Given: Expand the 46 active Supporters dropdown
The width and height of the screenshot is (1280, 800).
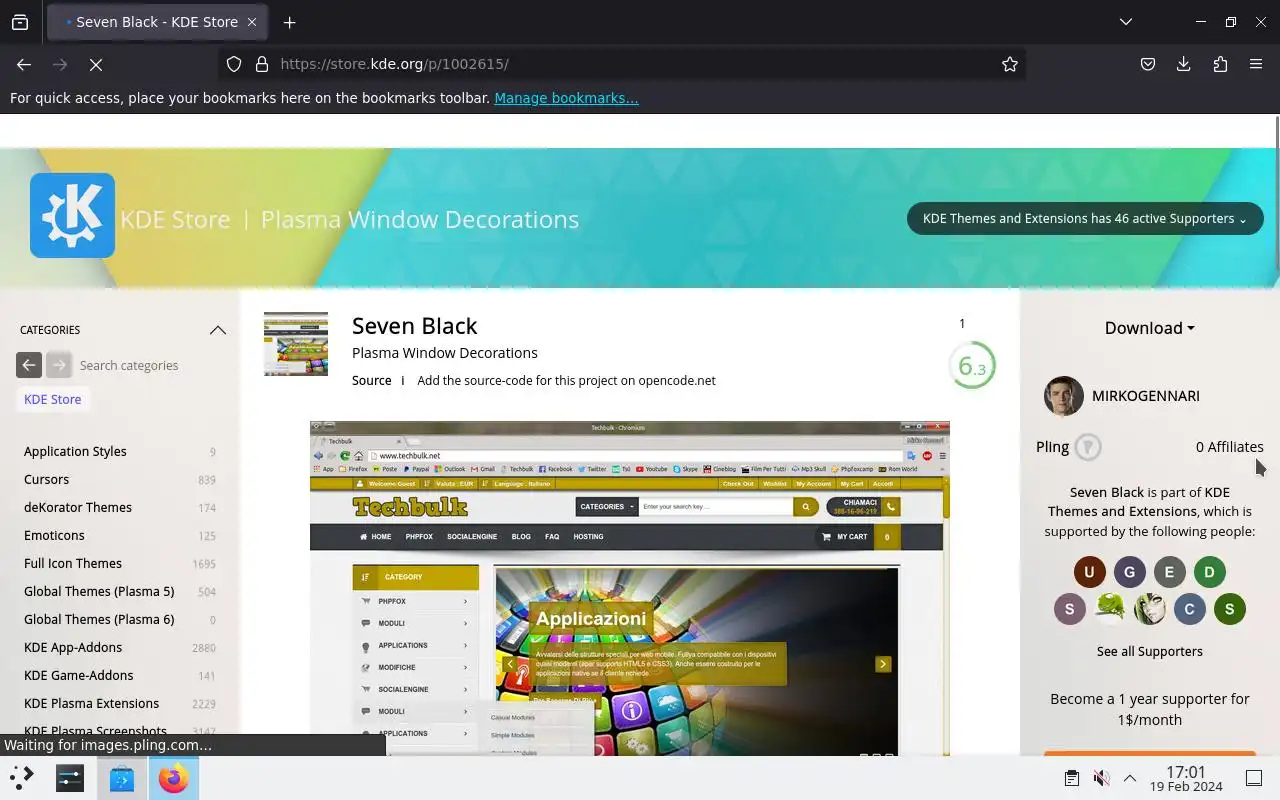Looking at the screenshot, I should pyautogui.click(x=1085, y=219).
